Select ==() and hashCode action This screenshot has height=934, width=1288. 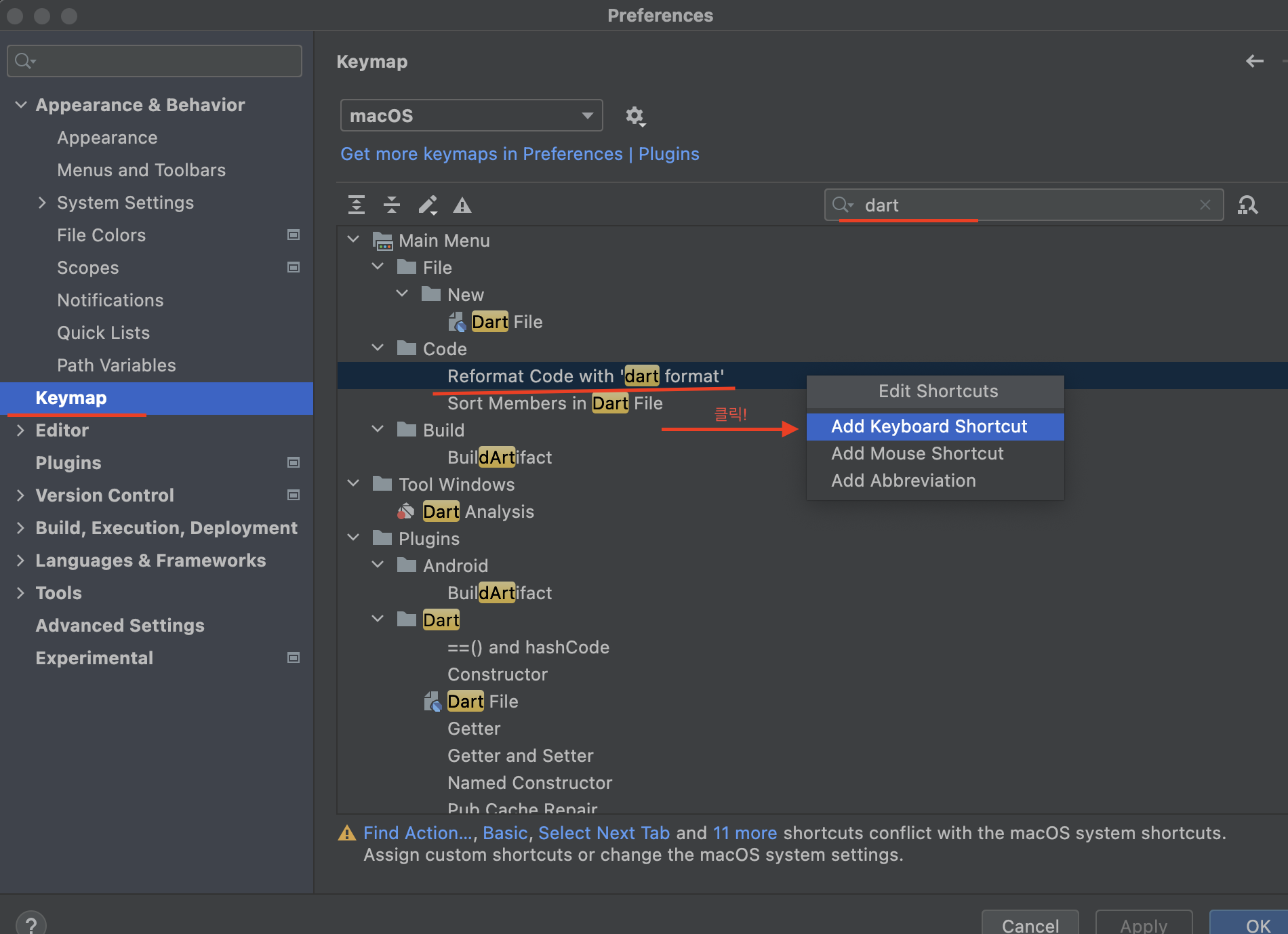(529, 647)
